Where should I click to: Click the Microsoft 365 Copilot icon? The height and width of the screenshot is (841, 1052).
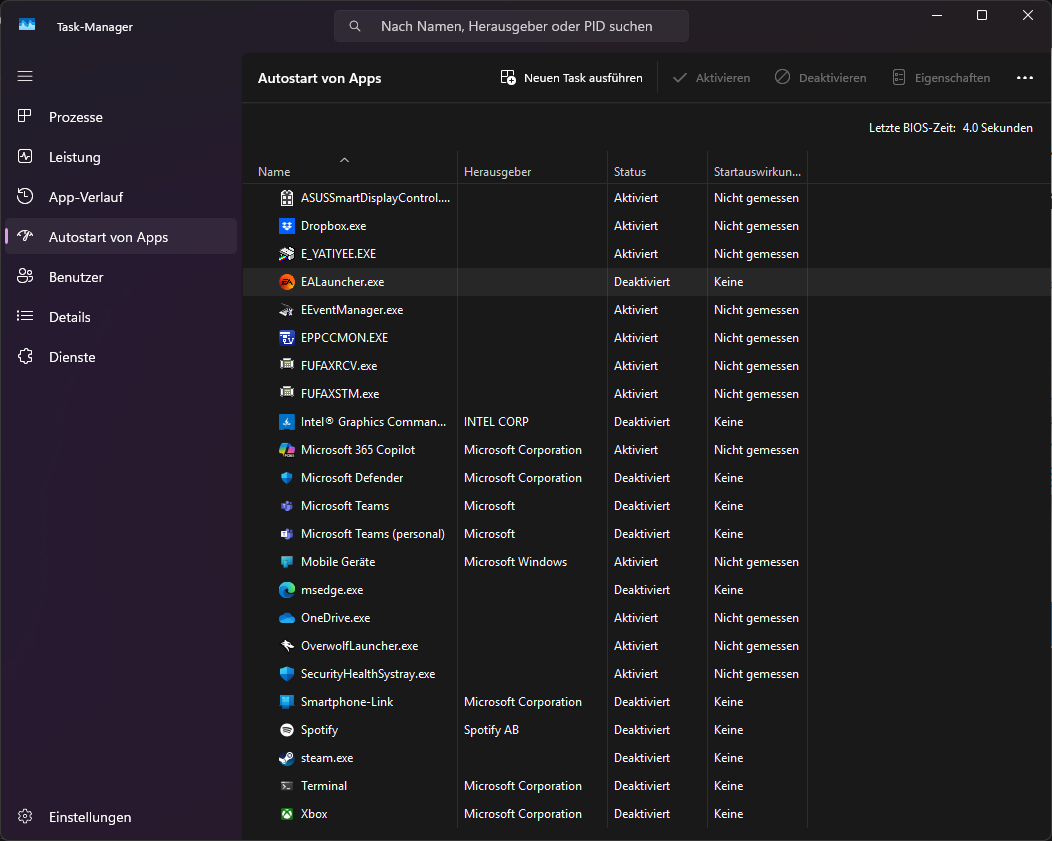(x=286, y=450)
